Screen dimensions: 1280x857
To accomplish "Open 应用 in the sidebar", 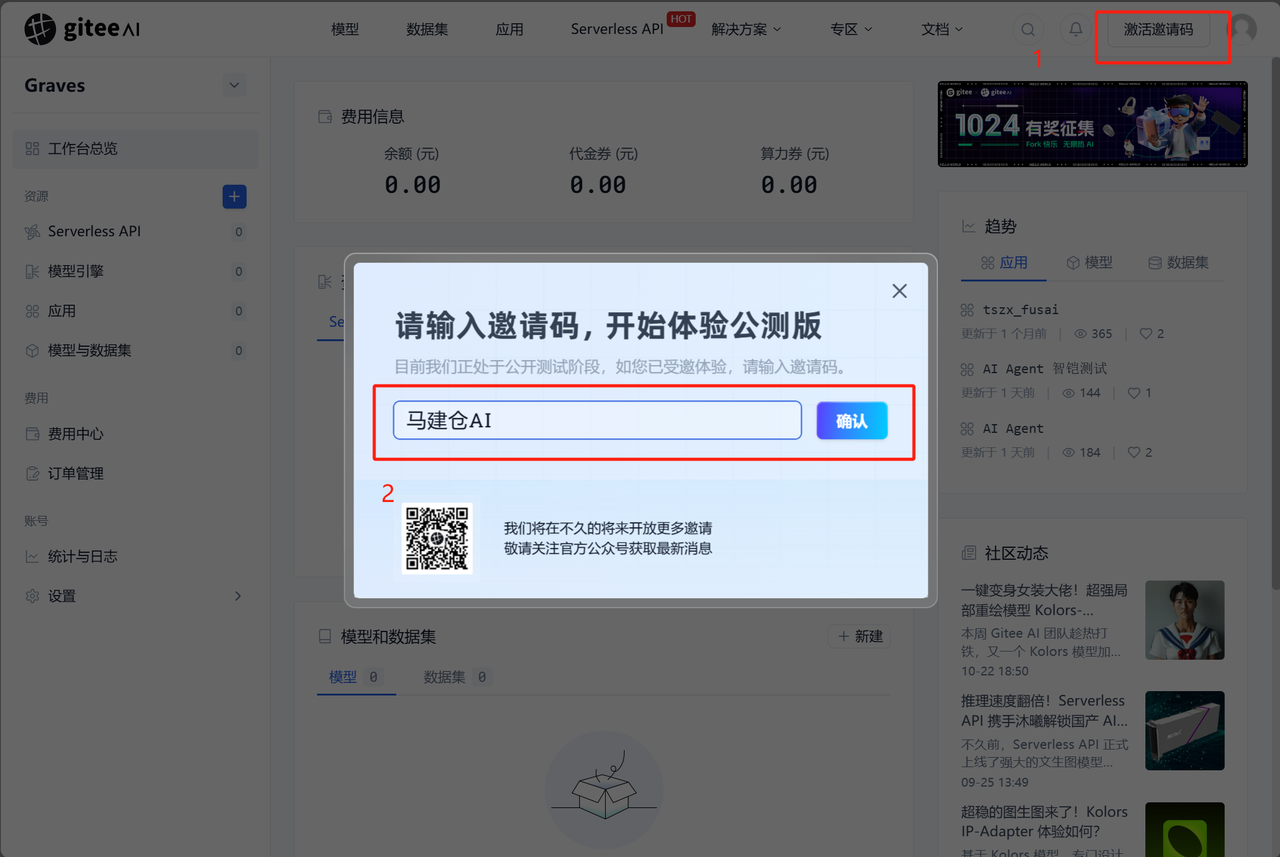I will coord(135,311).
